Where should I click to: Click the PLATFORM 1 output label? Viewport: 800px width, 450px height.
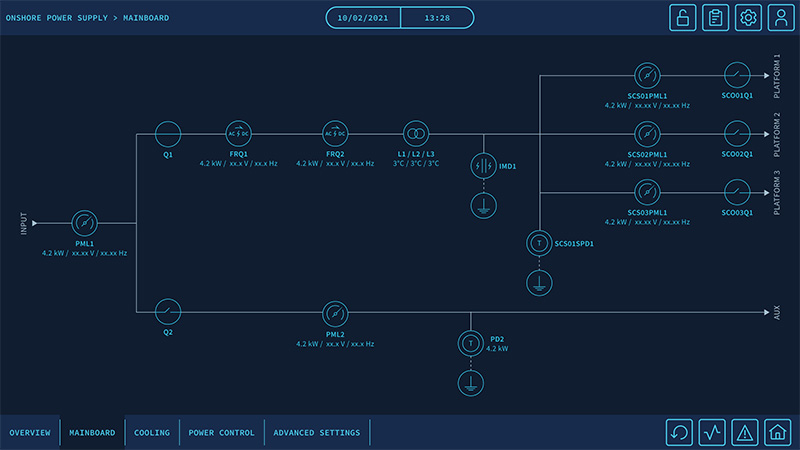click(x=777, y=76)
